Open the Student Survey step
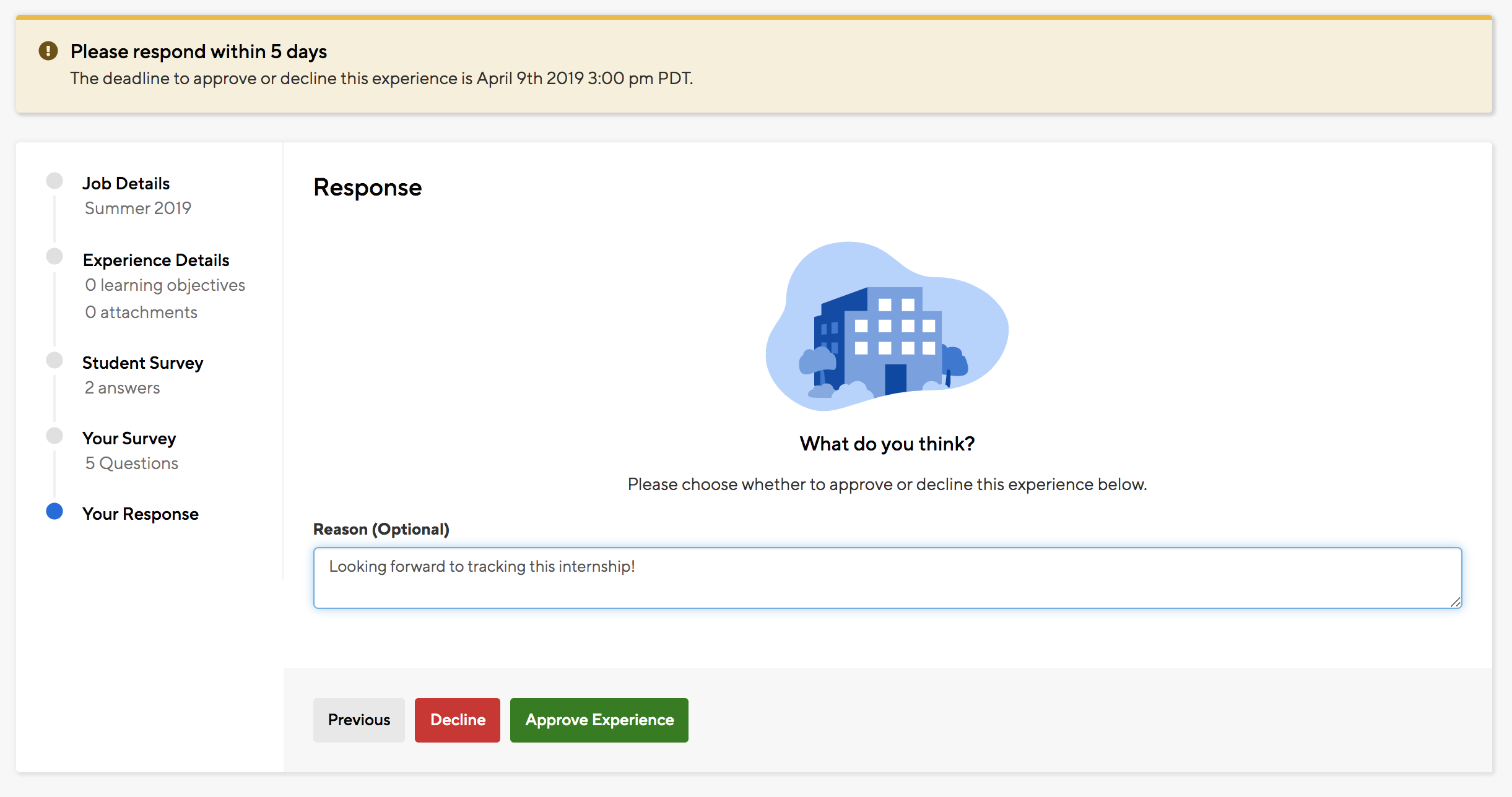 (x=142, y=363)
